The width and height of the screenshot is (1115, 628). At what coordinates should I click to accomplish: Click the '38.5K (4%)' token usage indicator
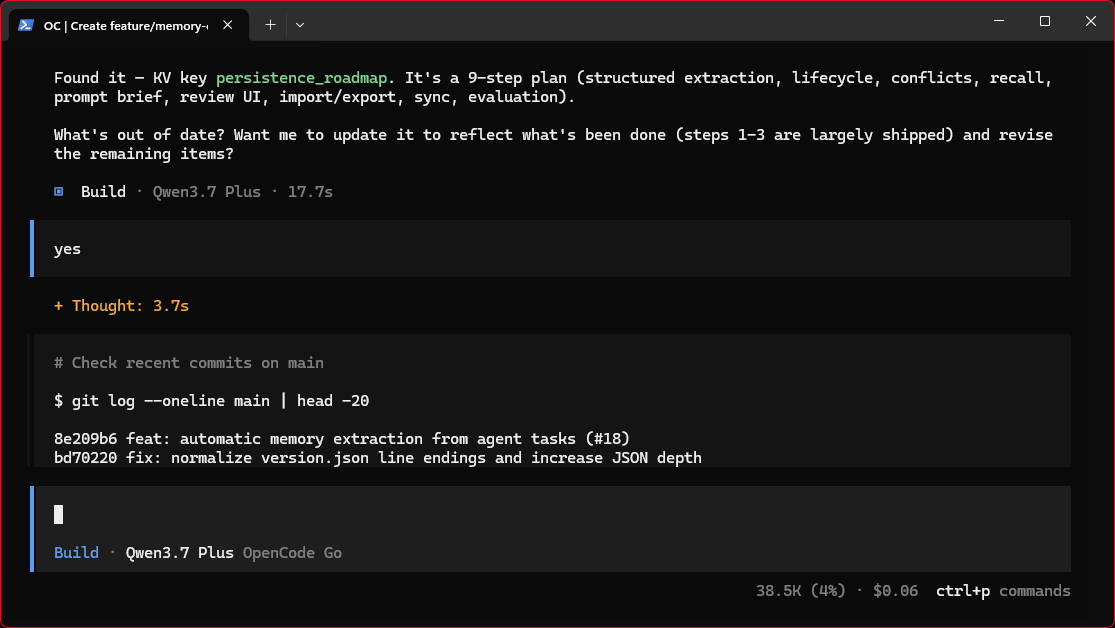801,591
